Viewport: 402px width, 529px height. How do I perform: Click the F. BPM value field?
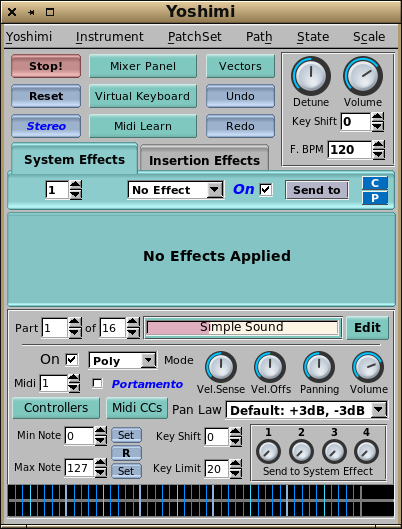350,150
